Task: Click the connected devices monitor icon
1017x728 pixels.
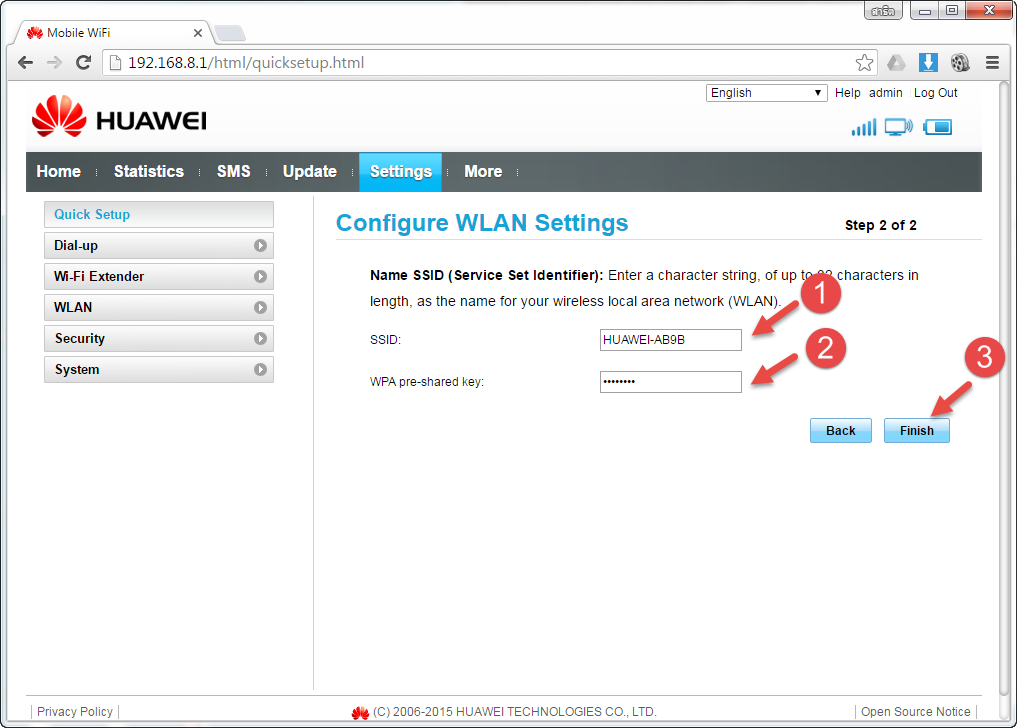Action: click(x=898, y=127)
